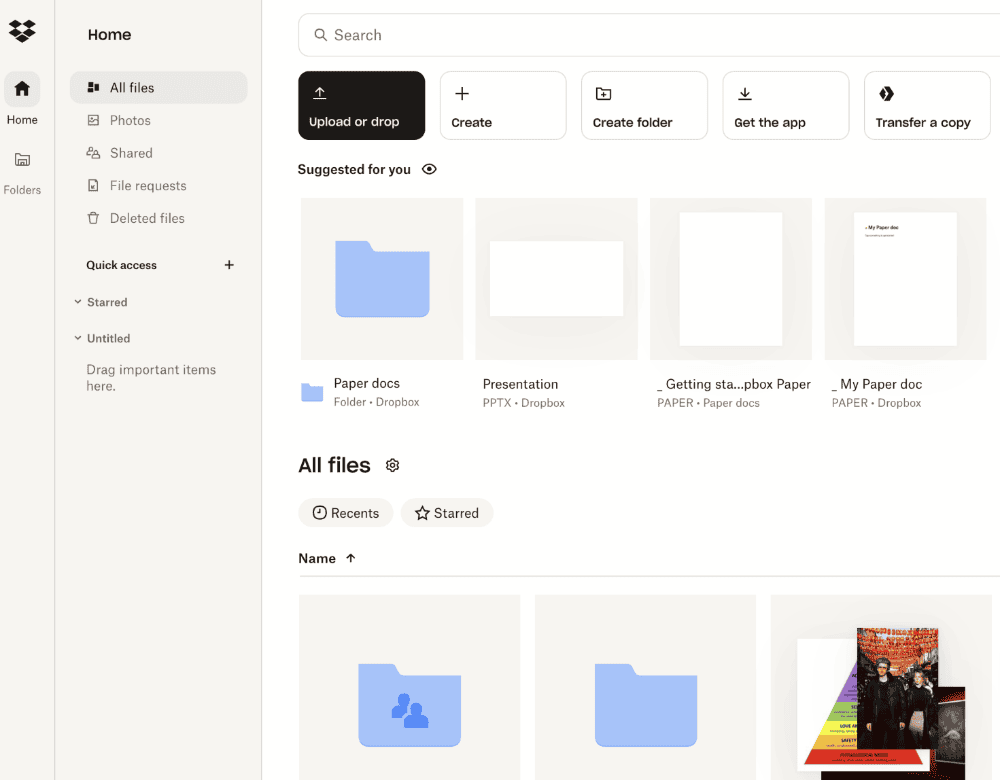
Task: Open the plain blue folder tile
Action: [645, 688]
